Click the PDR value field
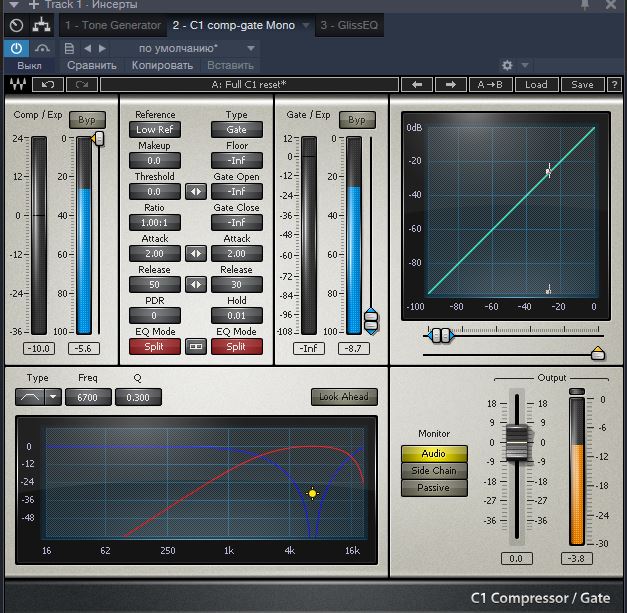Screen dimensions: 627x613 154,315
